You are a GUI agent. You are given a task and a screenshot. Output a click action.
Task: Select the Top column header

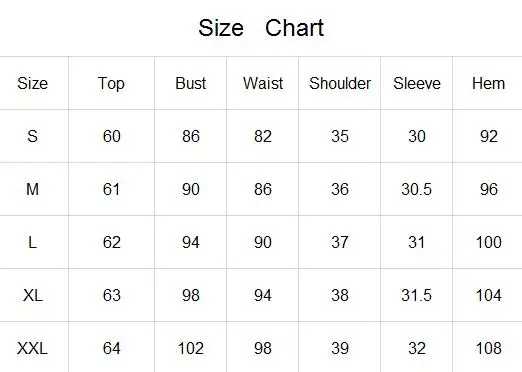point(111,84)
